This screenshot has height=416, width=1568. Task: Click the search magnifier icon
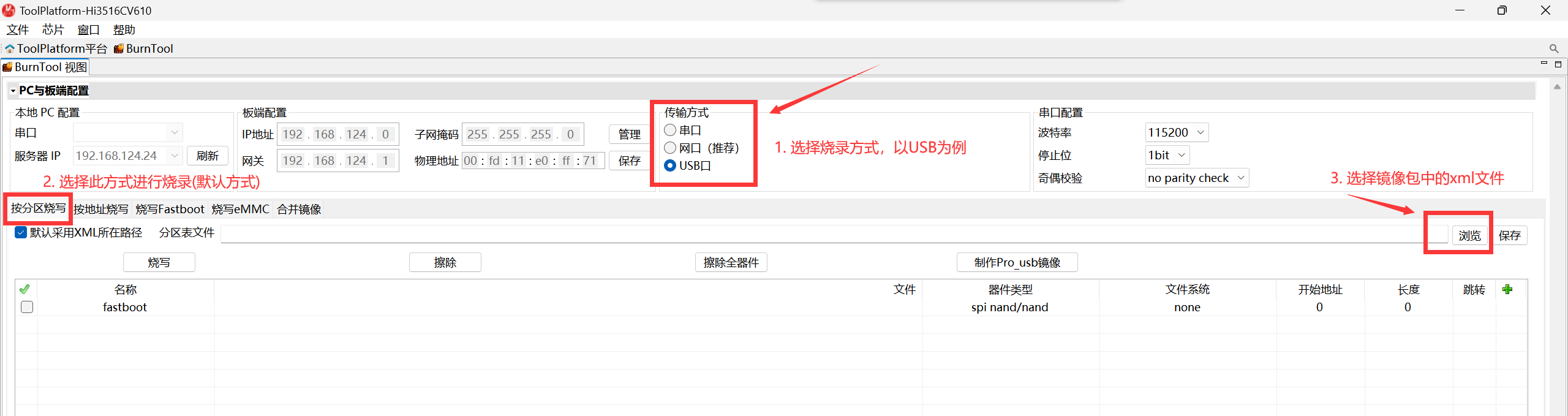pyautogui.click(x=1553, y=48)
